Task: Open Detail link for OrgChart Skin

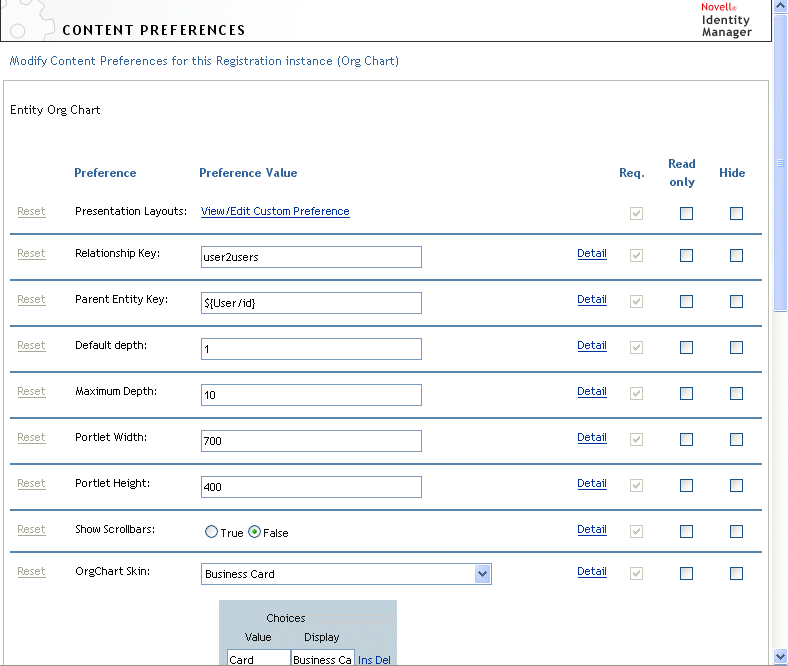Action: 592,572
